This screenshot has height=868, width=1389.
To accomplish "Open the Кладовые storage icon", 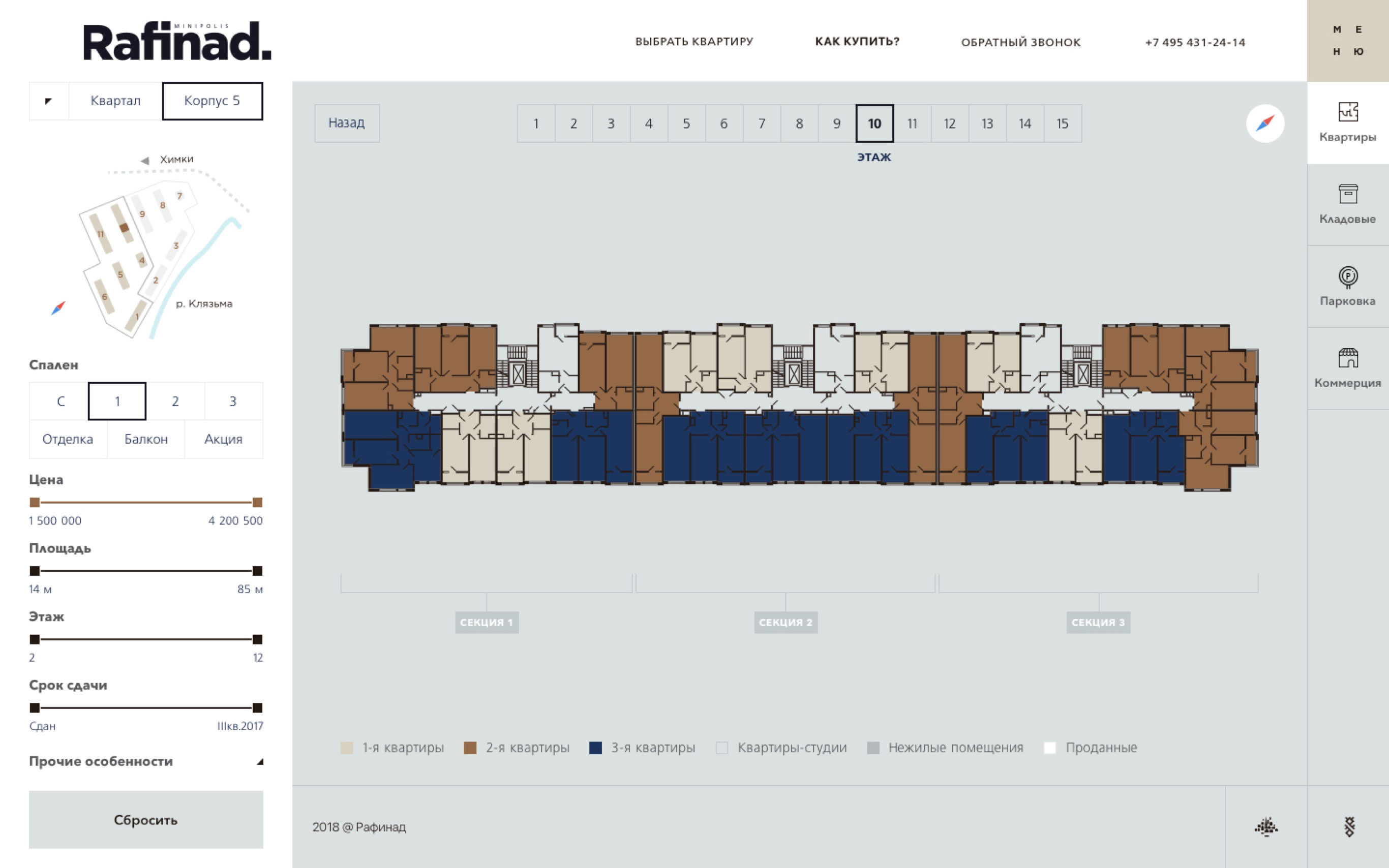I will [x=1347, y=204].
